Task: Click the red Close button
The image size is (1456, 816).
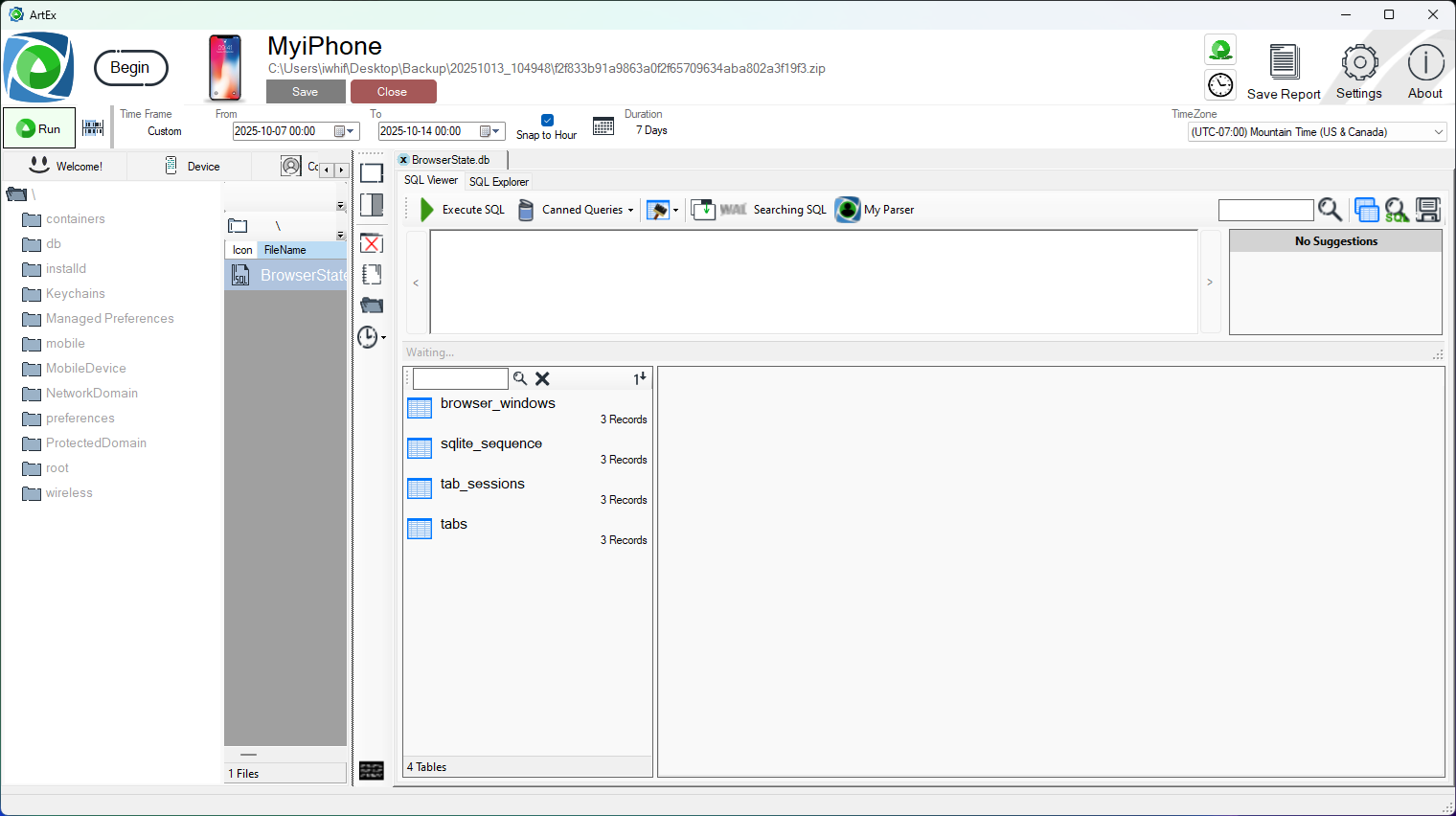Action: 393,92
